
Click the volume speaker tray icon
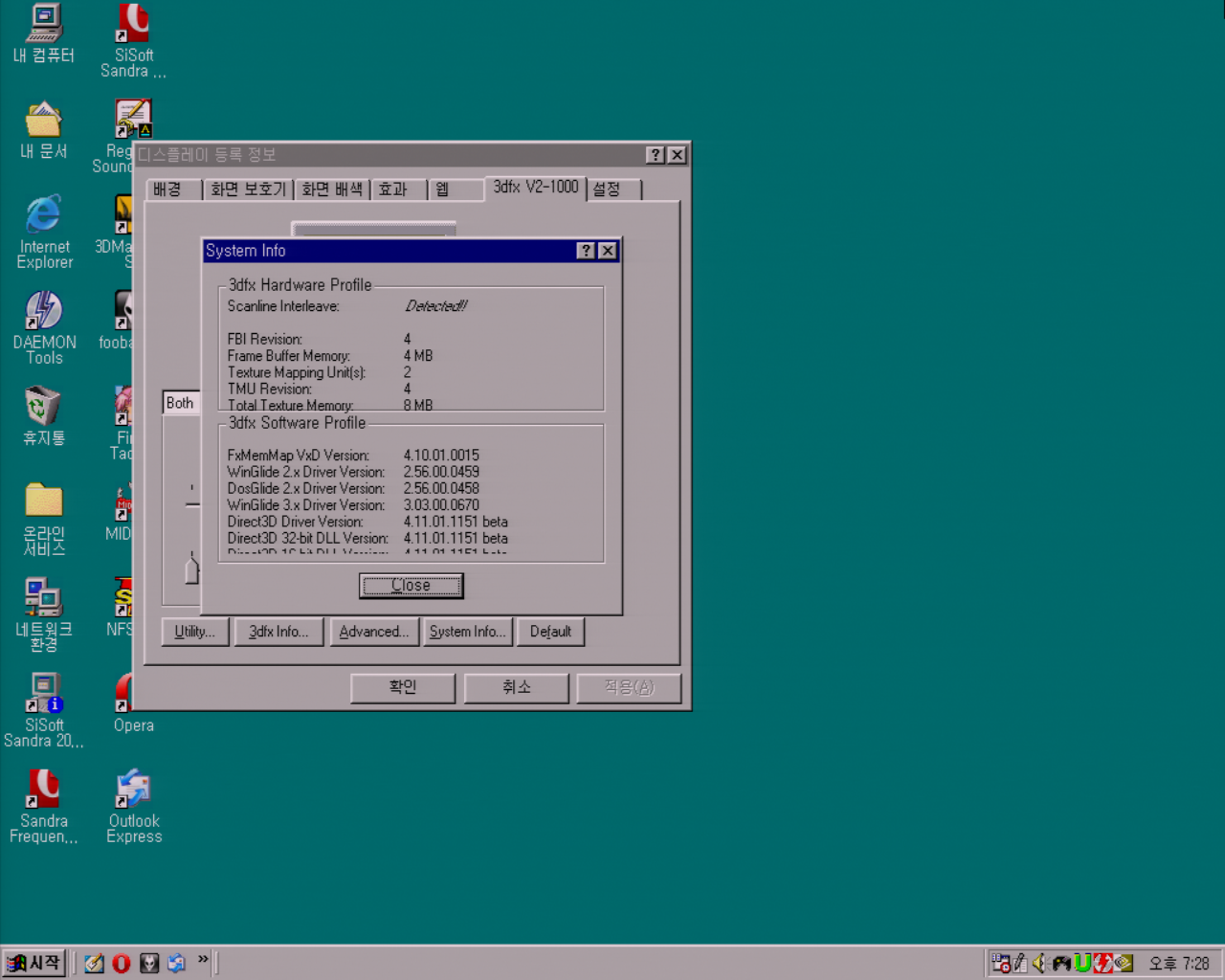click(1039, 964)
